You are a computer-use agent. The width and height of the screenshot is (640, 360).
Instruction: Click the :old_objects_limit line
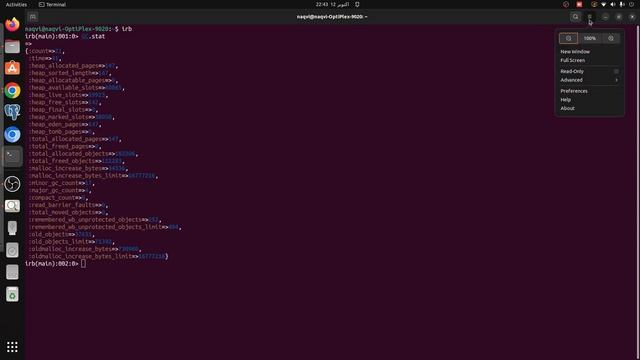[x=71, y=242]
